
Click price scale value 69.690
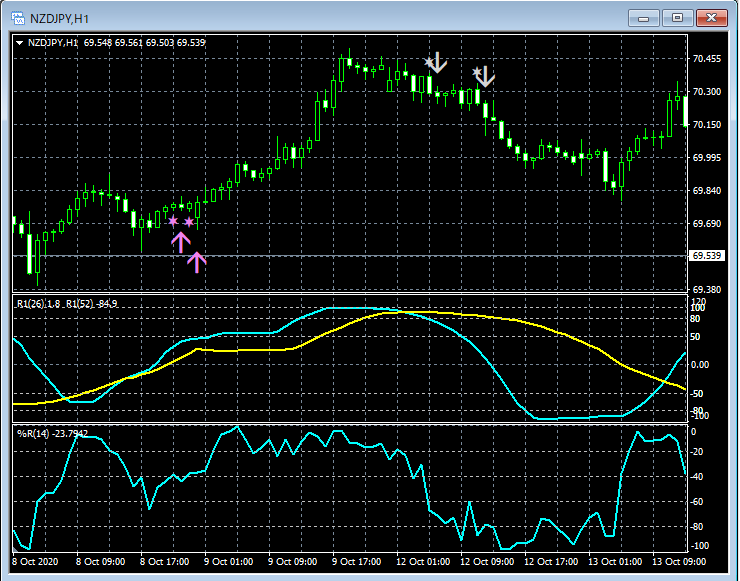[706, 224]
